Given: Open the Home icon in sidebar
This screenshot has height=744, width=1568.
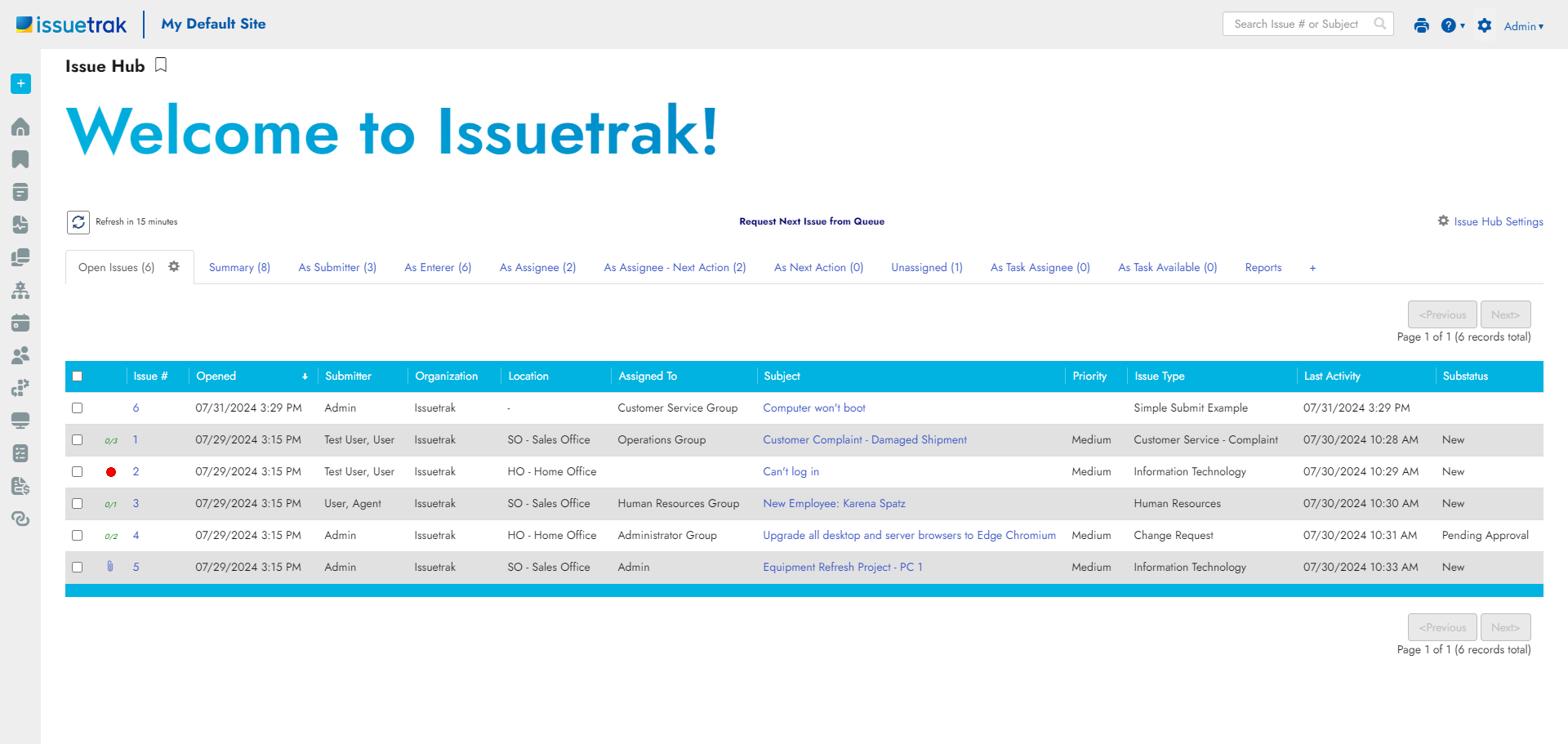Looking at the screenshot, I should (x=20, y=127).
